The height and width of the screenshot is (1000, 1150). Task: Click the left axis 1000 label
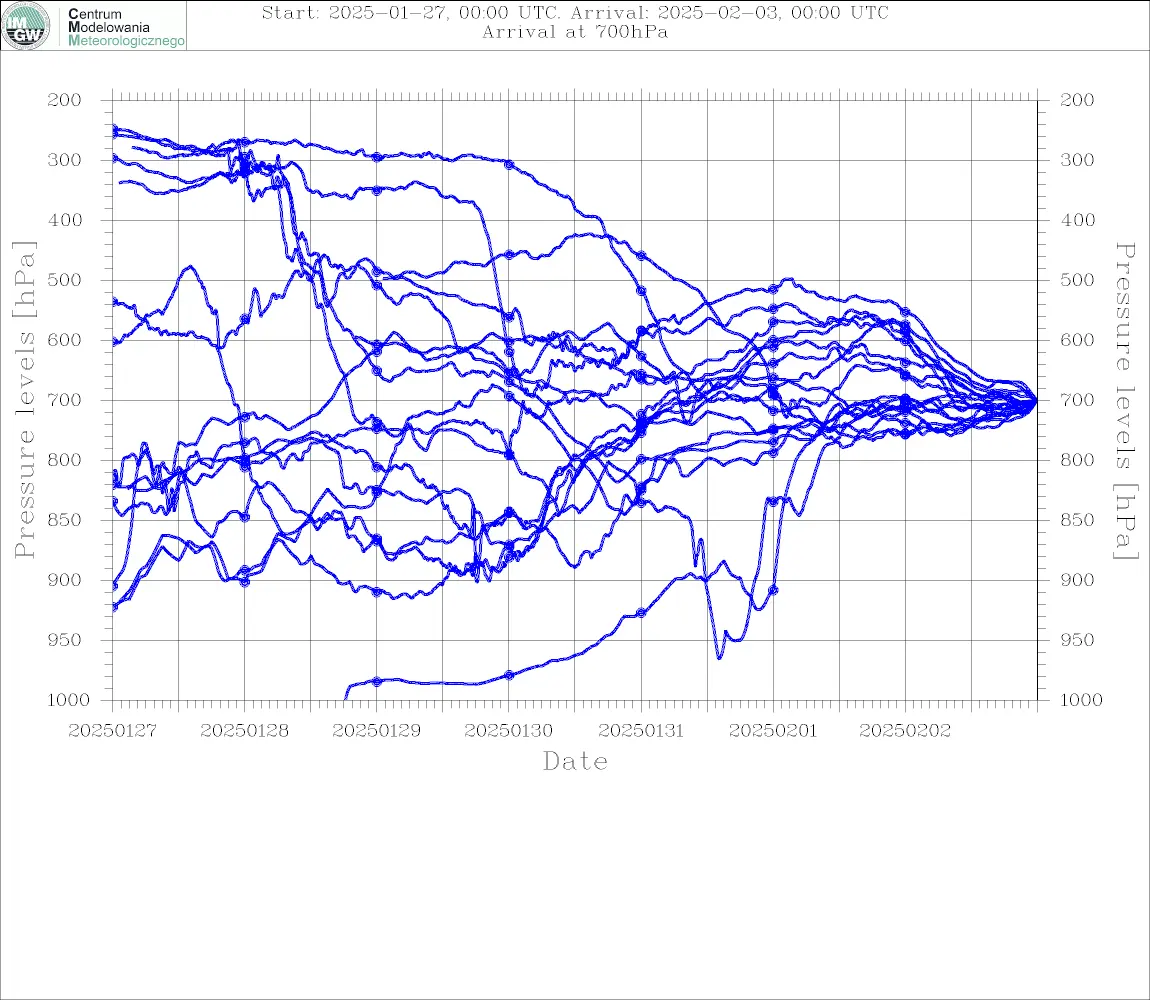tap(69, 700)
